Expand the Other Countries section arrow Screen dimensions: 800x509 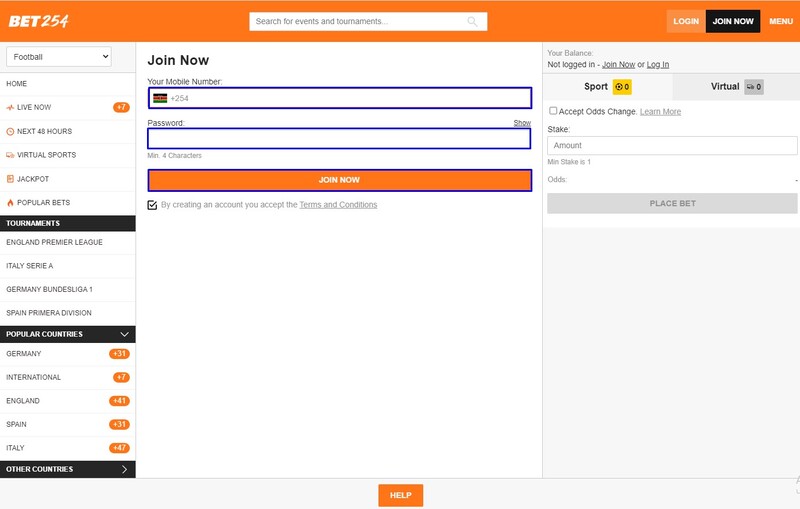[x=124, y=469]
